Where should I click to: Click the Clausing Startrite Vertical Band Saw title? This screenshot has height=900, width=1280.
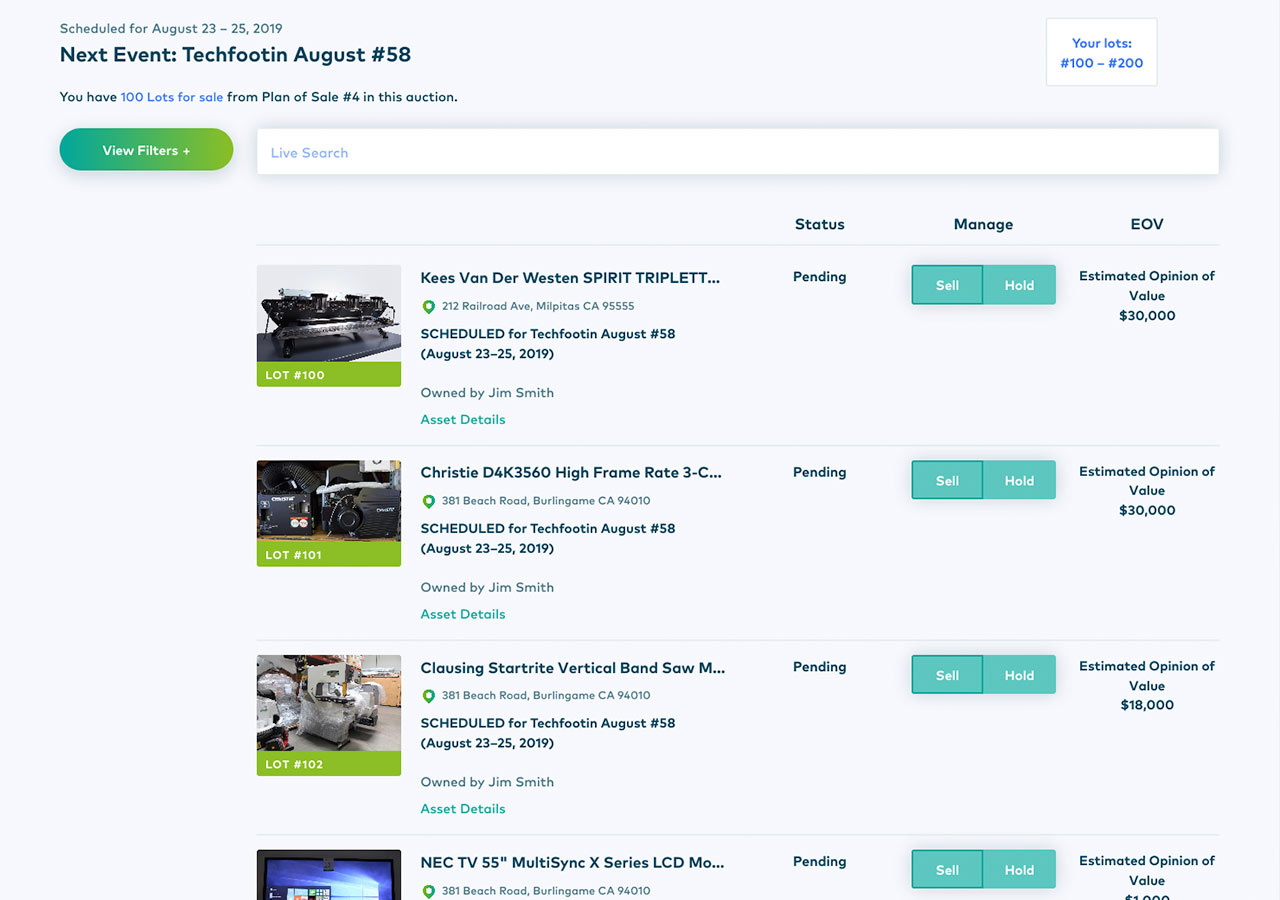[573, 667]
